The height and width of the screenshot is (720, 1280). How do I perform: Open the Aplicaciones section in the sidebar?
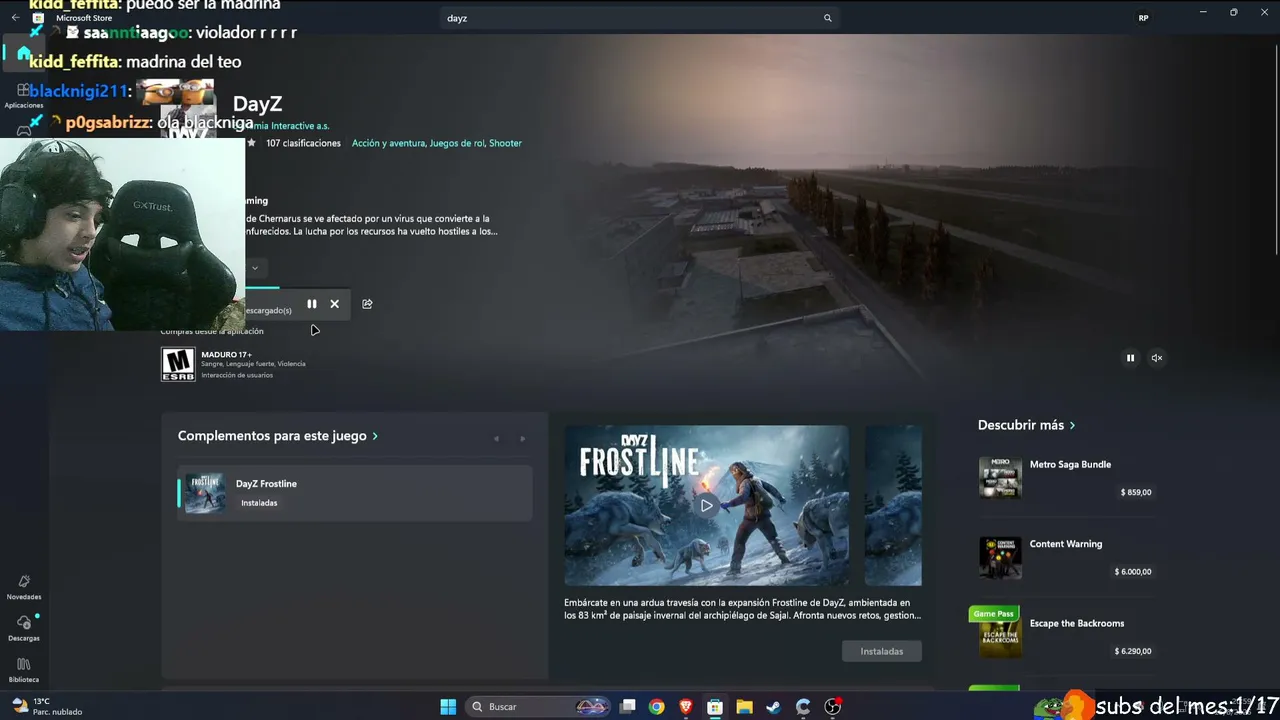click(23, 96)
